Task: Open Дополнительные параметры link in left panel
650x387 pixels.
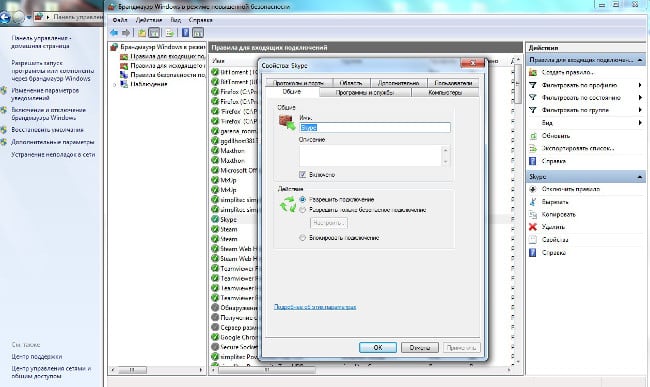Action: point(53,142)
